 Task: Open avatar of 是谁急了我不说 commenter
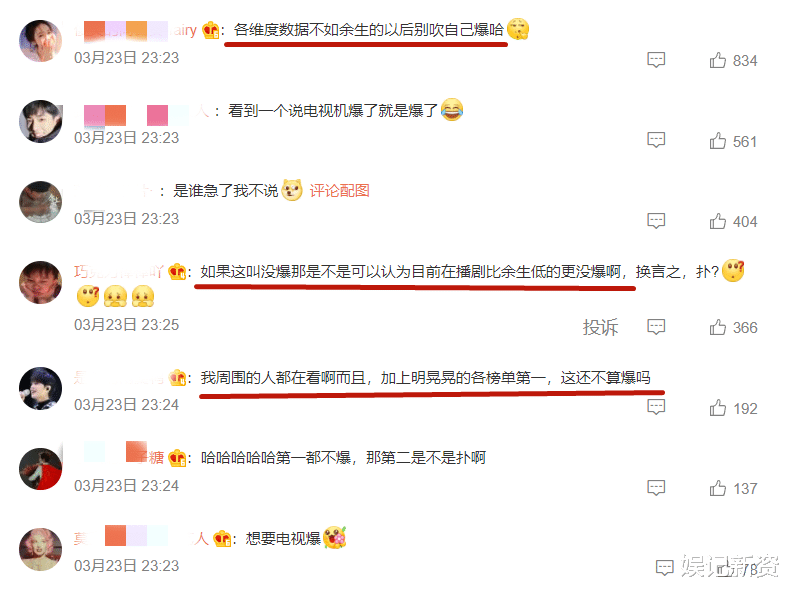40,202
